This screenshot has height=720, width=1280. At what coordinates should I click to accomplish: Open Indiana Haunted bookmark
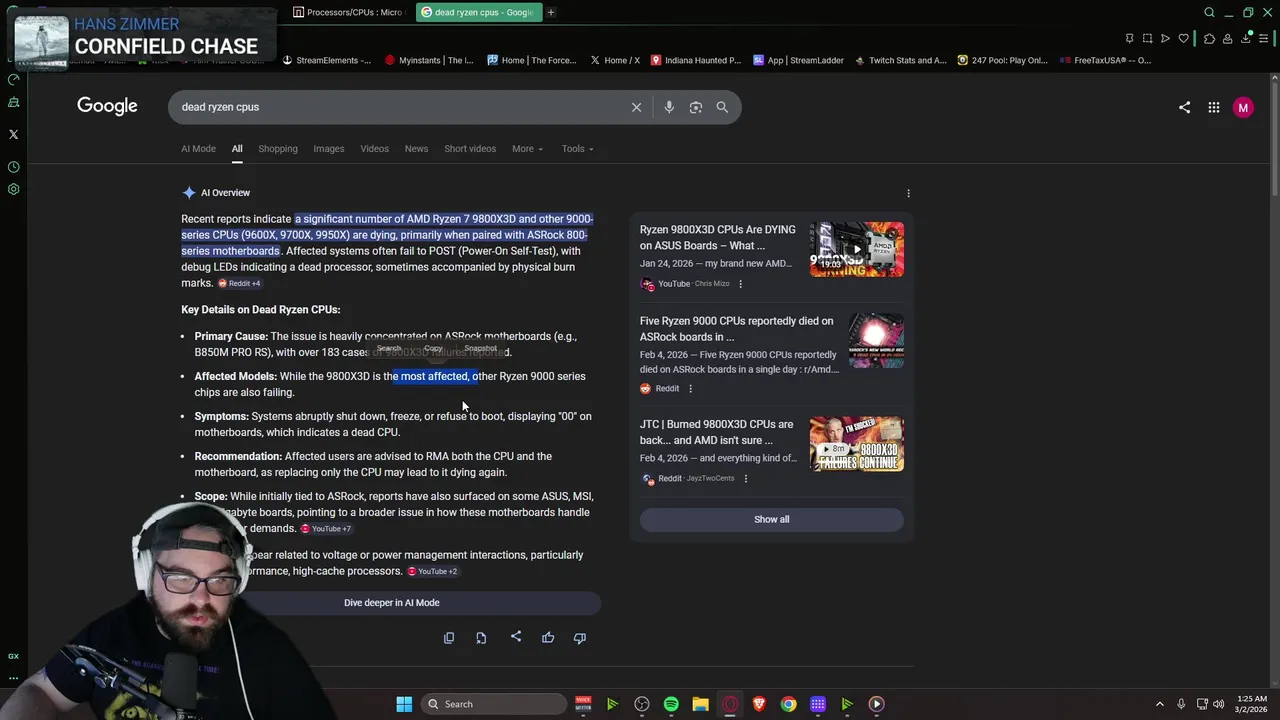point(696,60)
